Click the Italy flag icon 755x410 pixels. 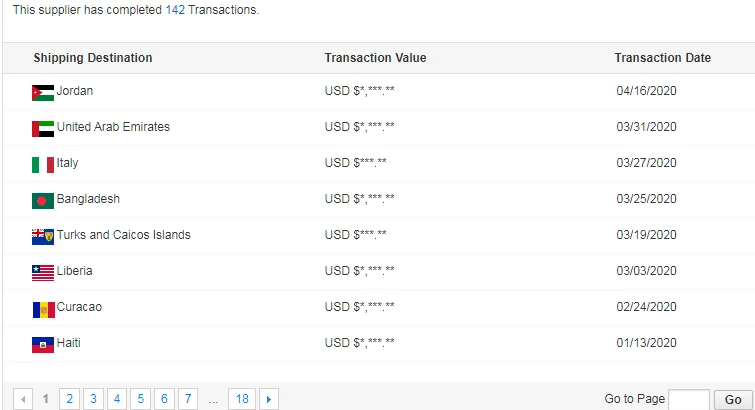click(43, 165)
